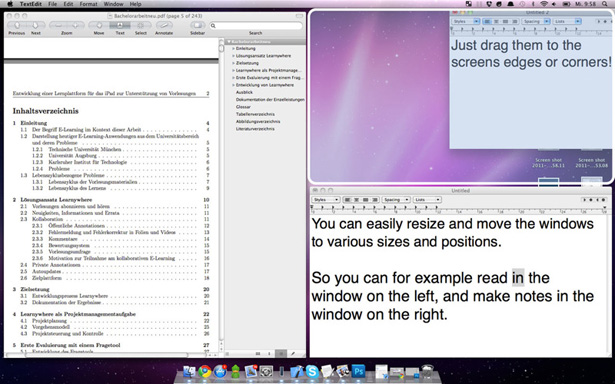
Task: Open Skype from the Dock
Action: point(312,371)
